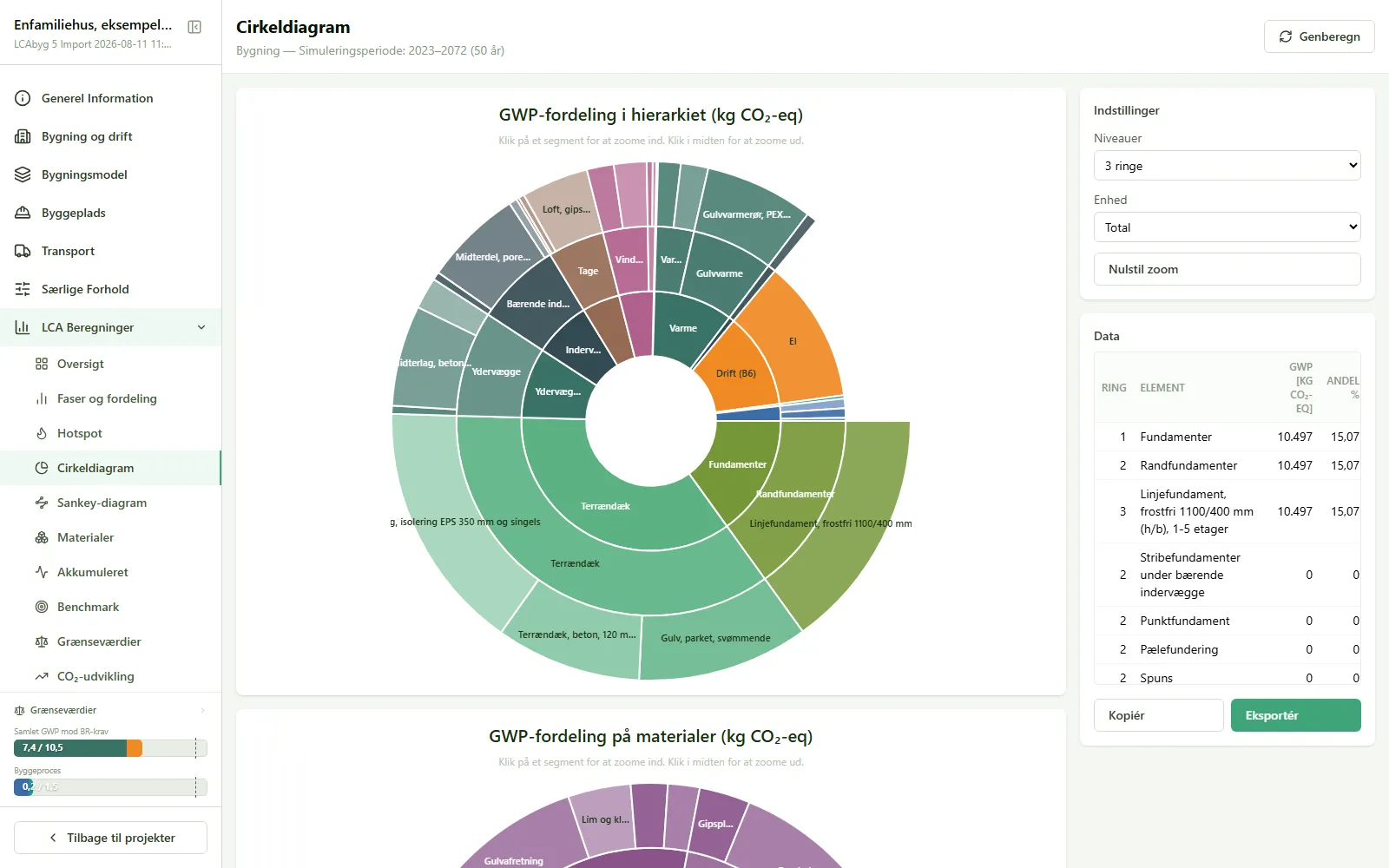Click inner-ring Fundamenter segment in sunburst

click(x=736, y=464)
